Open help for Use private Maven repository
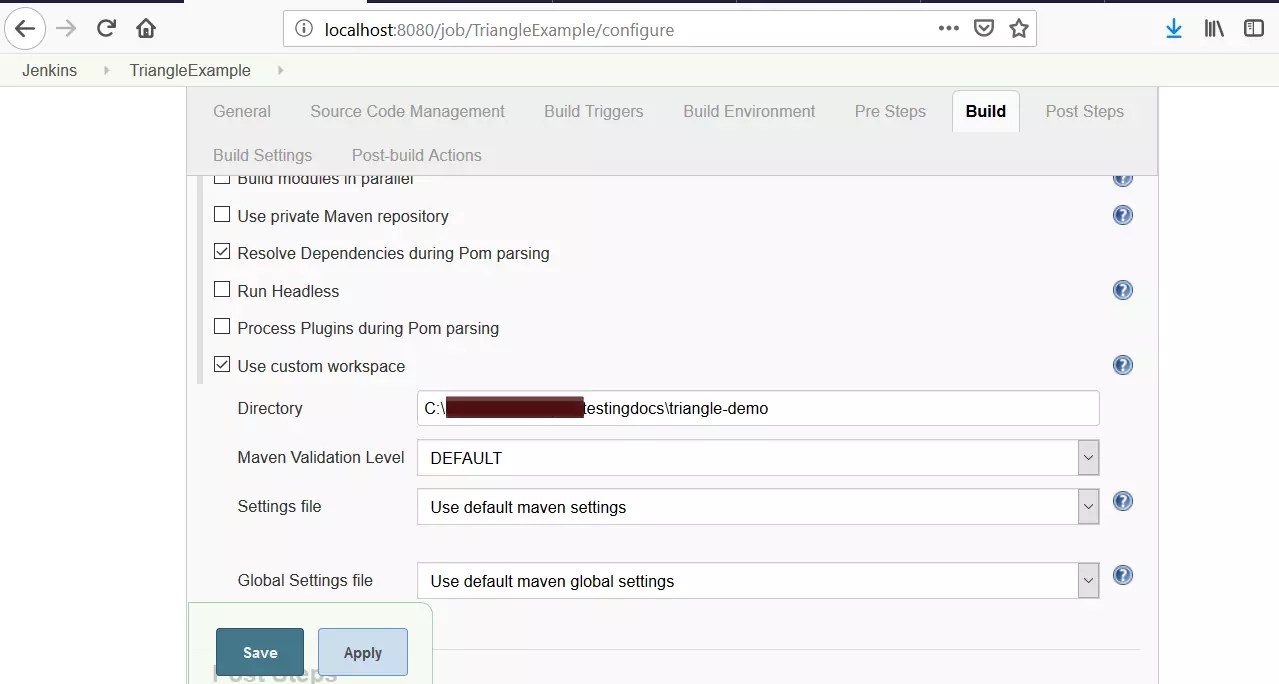 pos(1122,214)
